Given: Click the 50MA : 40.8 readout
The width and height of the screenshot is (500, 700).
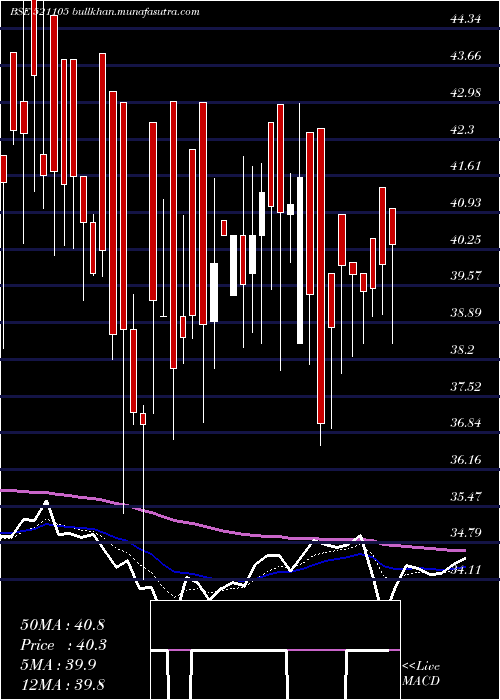Looking at the screenshot, I should pos(62,625).
